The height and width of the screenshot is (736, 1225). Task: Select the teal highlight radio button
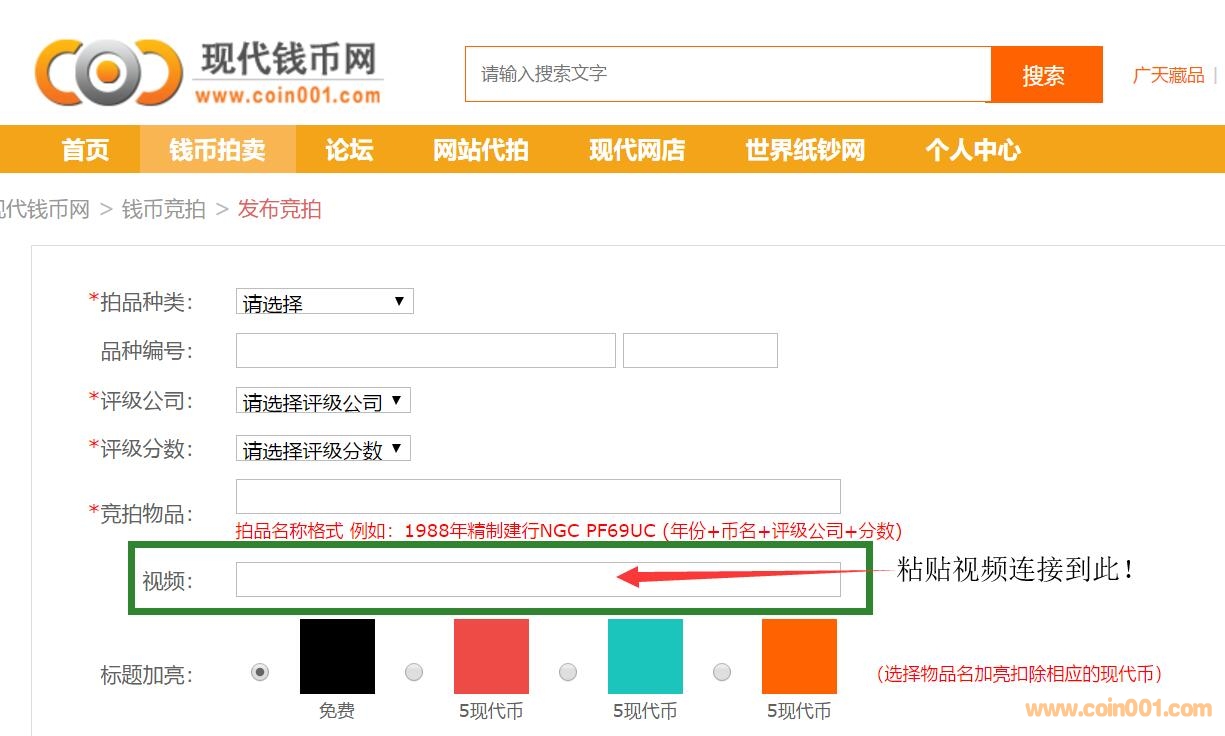[x=568, y=672]
